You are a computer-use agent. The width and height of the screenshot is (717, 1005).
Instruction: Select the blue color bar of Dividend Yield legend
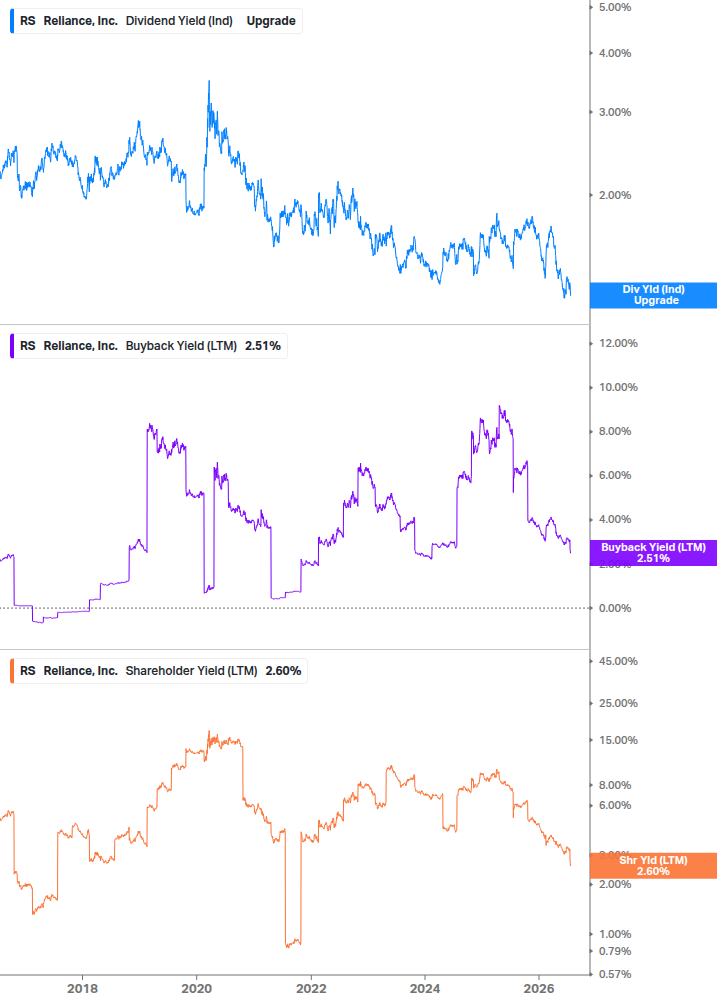(x=12, y=21)
